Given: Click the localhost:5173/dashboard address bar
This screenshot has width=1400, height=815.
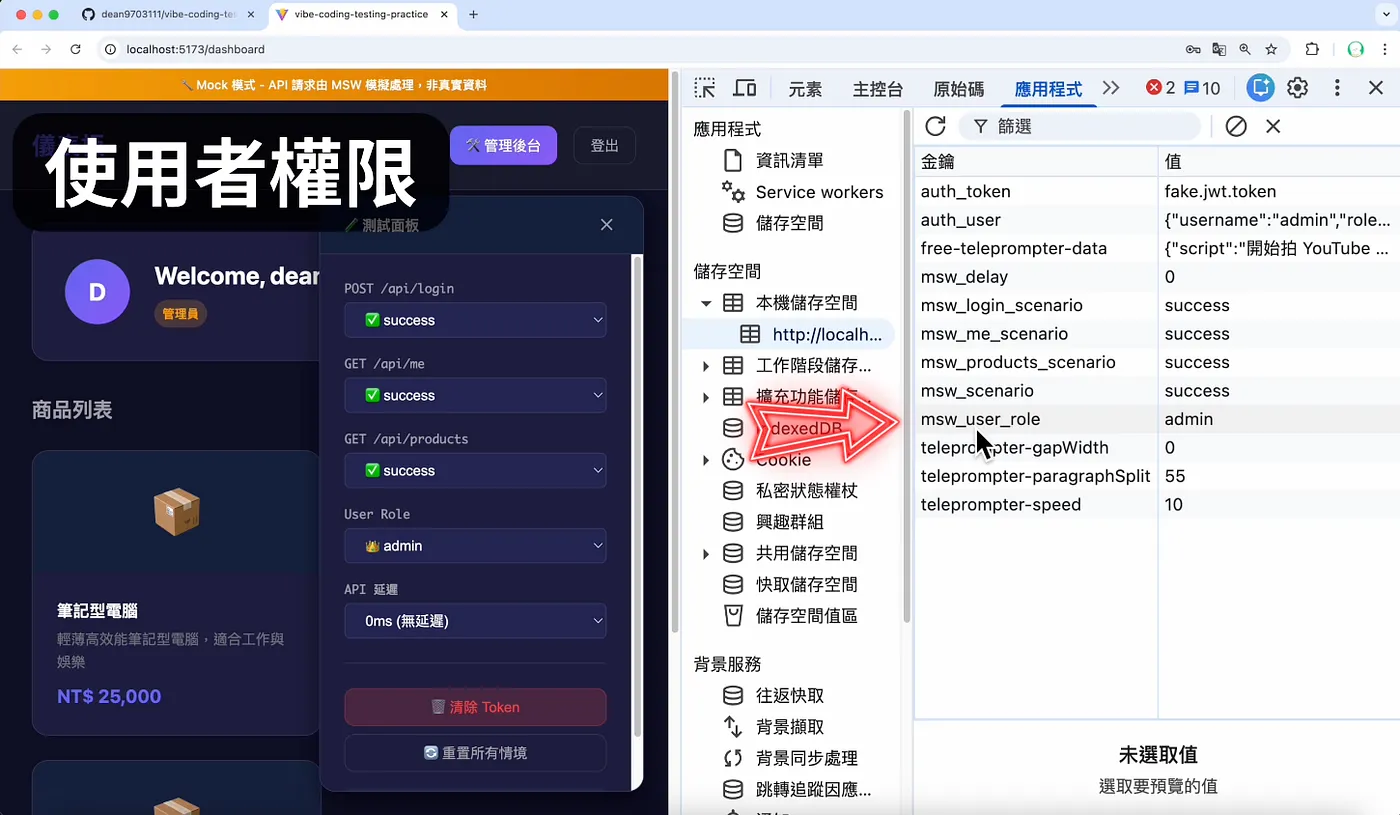Looking at the screenshot, I should click(x=640, y=49).
